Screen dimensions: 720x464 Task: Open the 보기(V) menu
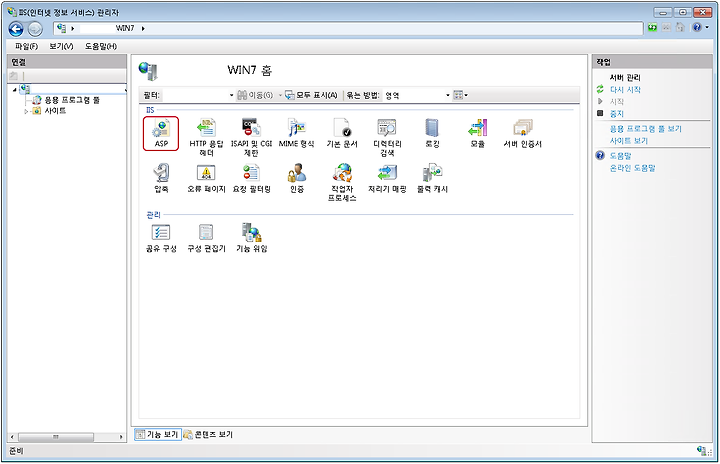click(x=61, y=46)
